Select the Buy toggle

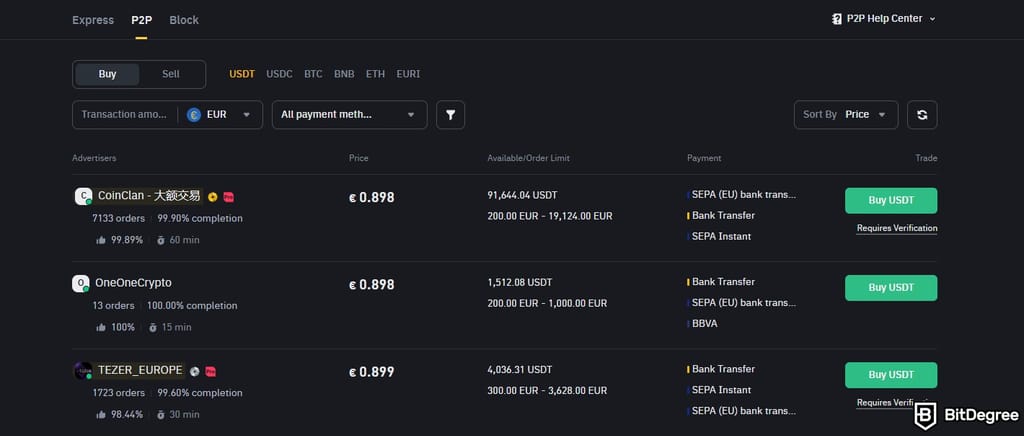tap(107, 74)
